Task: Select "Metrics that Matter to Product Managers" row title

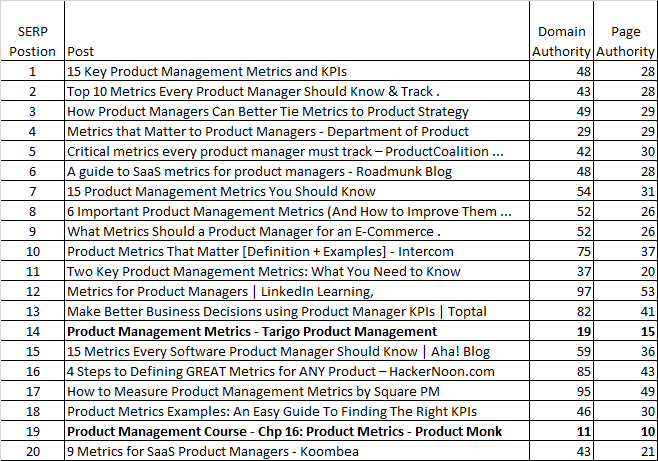Action: pos(267,131)
